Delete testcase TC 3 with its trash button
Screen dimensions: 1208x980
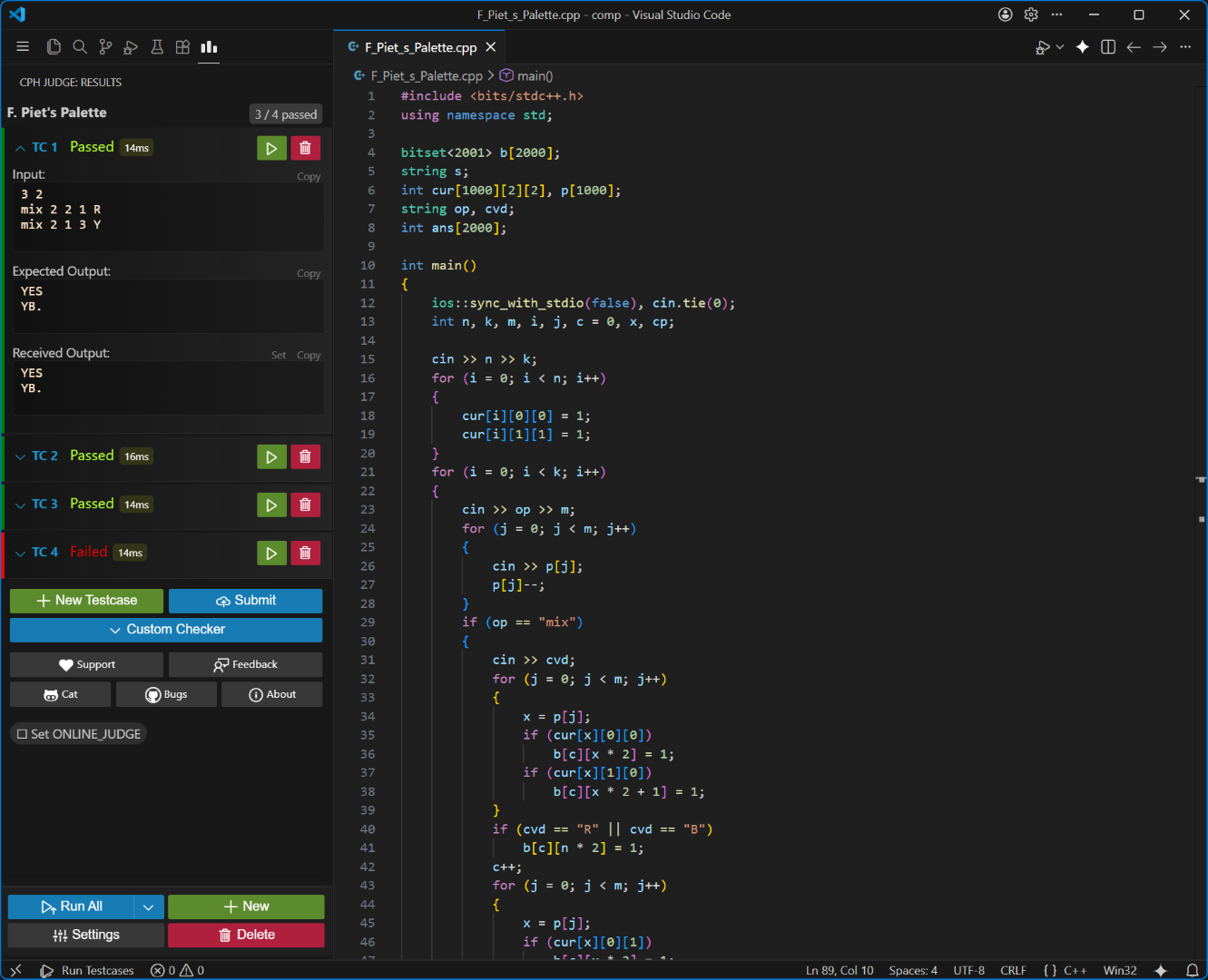pyautogui.click(x=305, y=505)
